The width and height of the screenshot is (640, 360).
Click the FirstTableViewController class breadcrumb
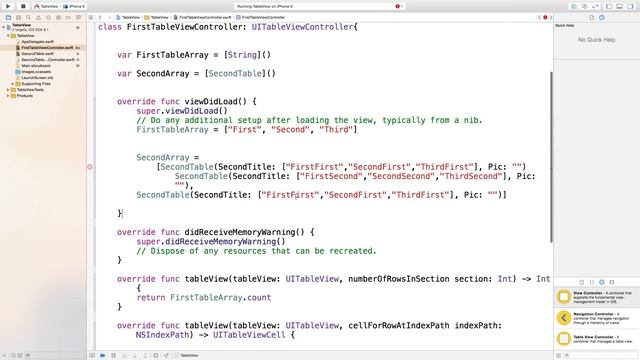click(260, 18)
